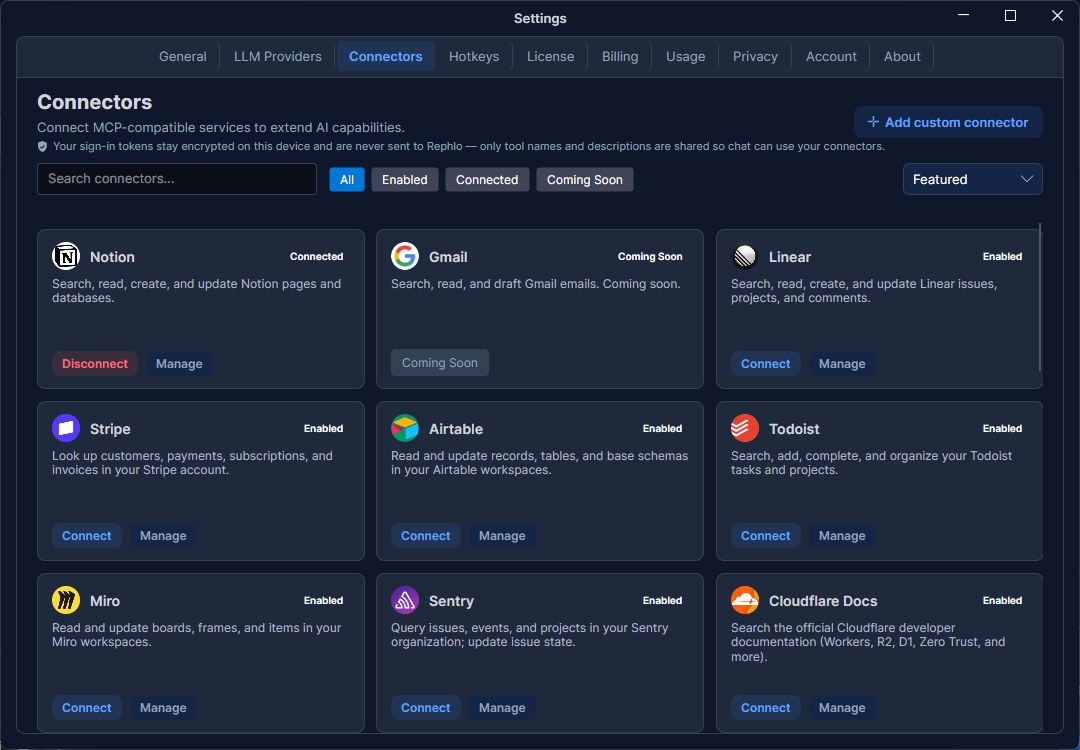
Task: Click the Todoist logo icon
Action: pos(745,428)
